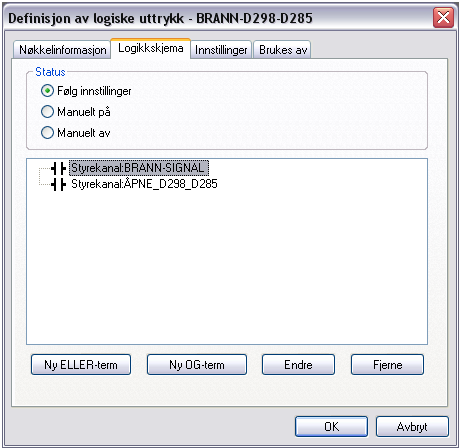
Task: Cancel the dialog with Avbryt
Action: [x=412, y=426]
